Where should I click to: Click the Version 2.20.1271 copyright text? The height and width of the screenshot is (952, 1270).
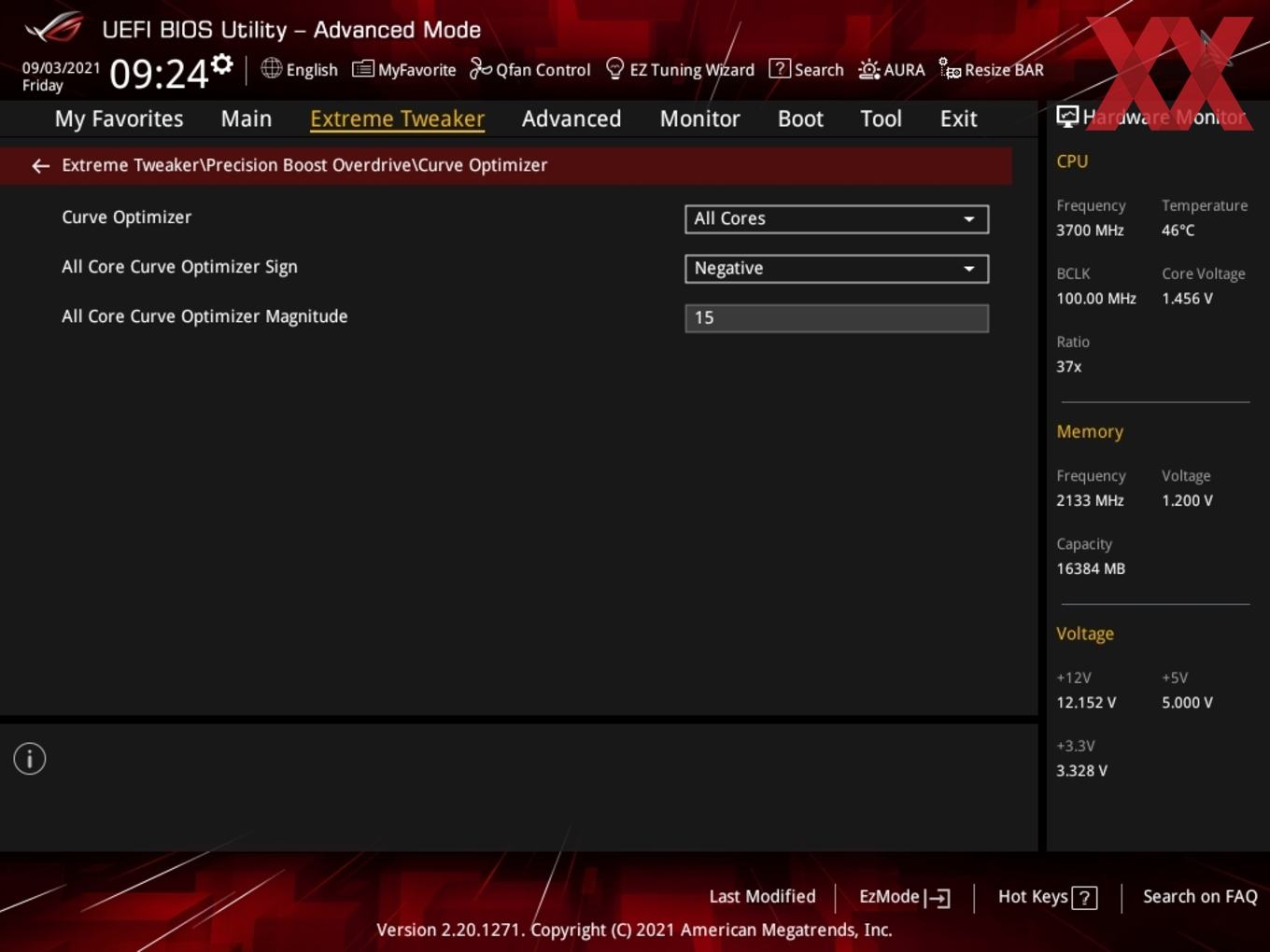coord(634,930)
